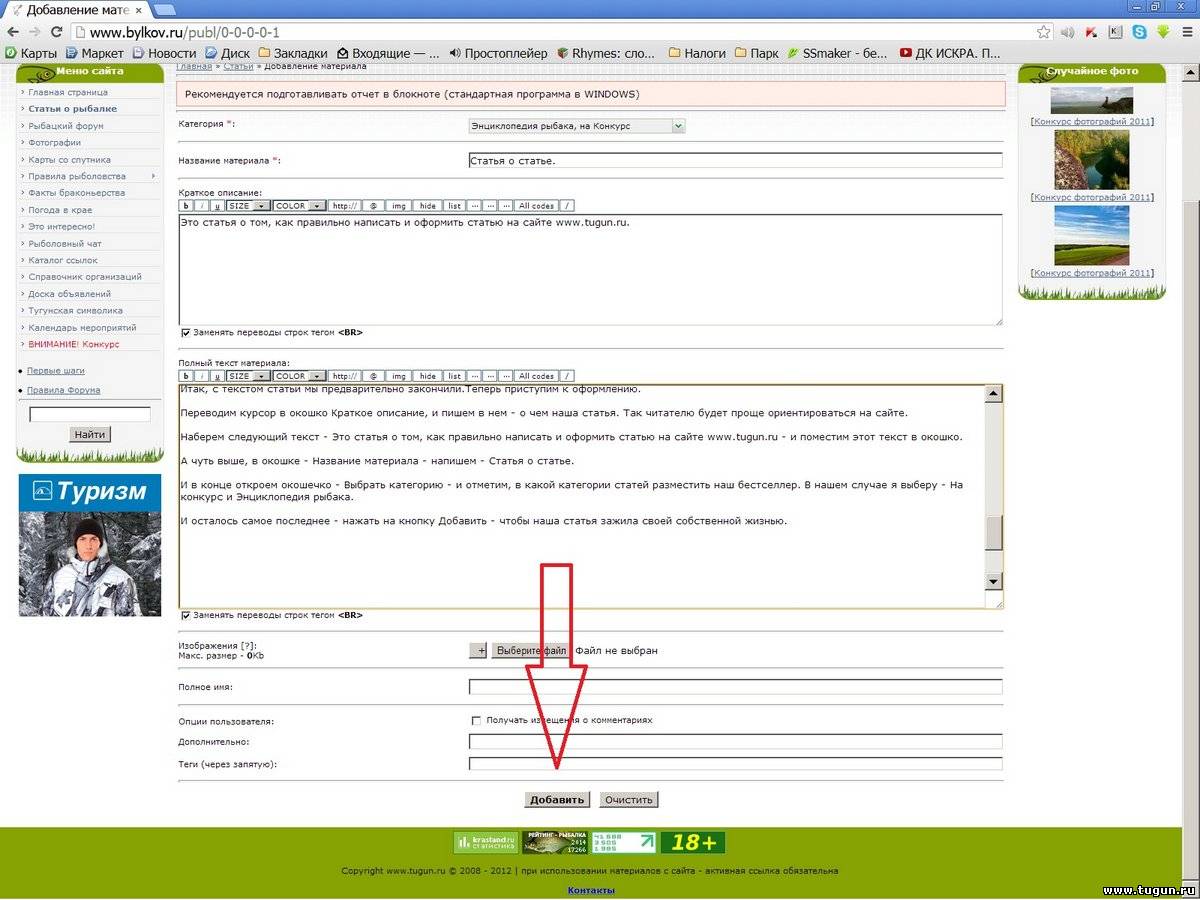
Task: Open SIZE dropdown in Полный текст toolbar
Action: 248,376
